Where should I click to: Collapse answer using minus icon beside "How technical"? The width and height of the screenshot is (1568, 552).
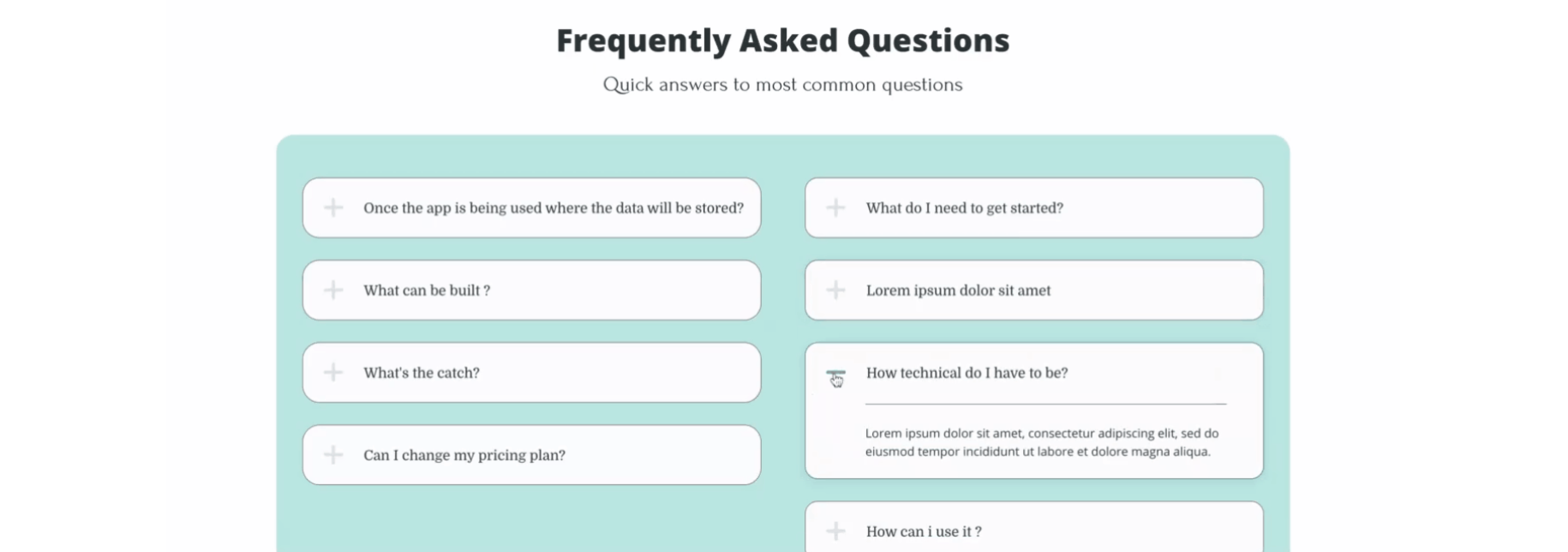pos(835,374)
